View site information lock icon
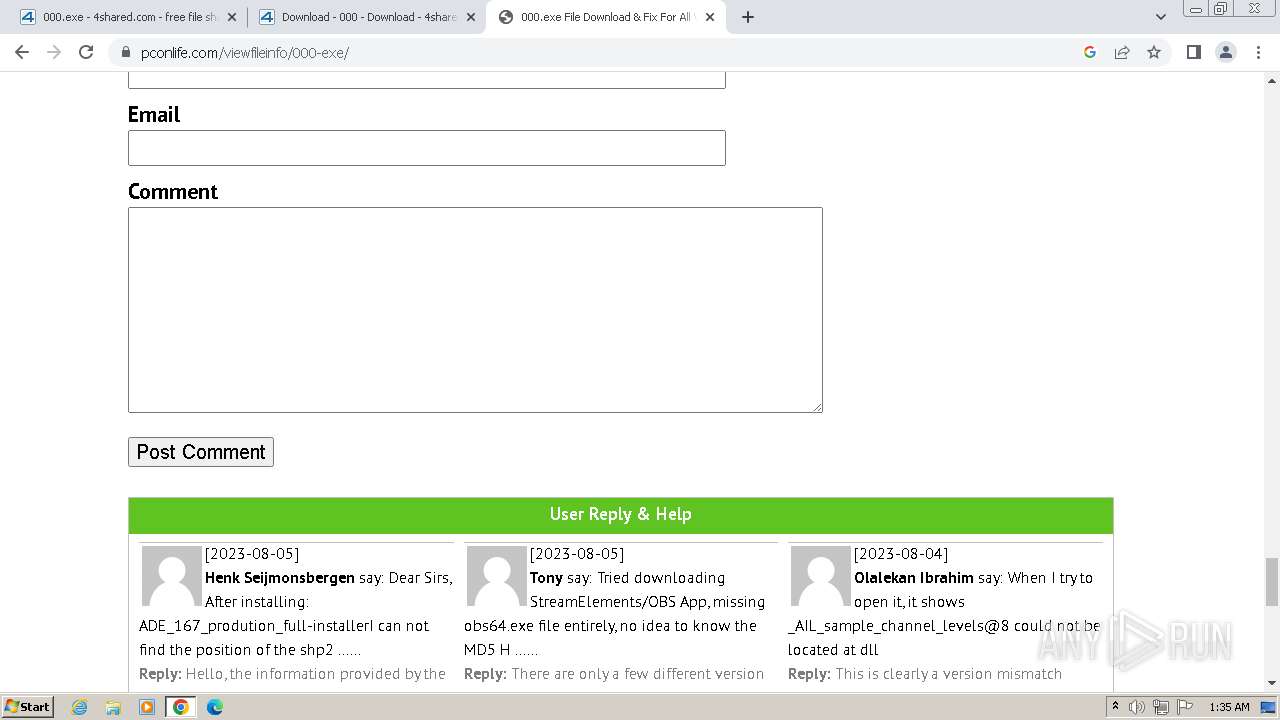The height and width of the screenshot is (720, 1280). pyautogui.click(x=125, y=52)
